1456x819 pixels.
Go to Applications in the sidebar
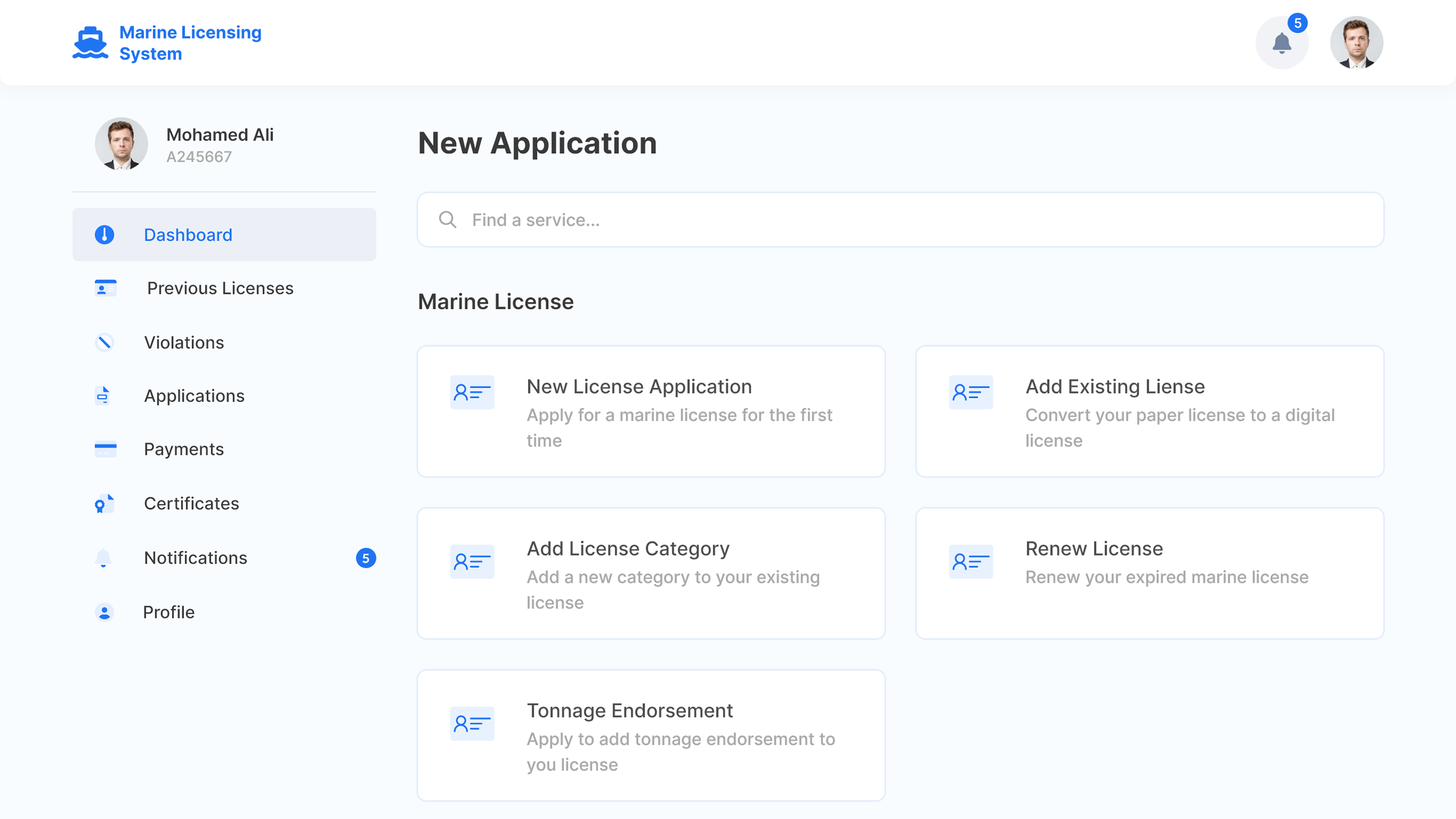click(194, 396)
